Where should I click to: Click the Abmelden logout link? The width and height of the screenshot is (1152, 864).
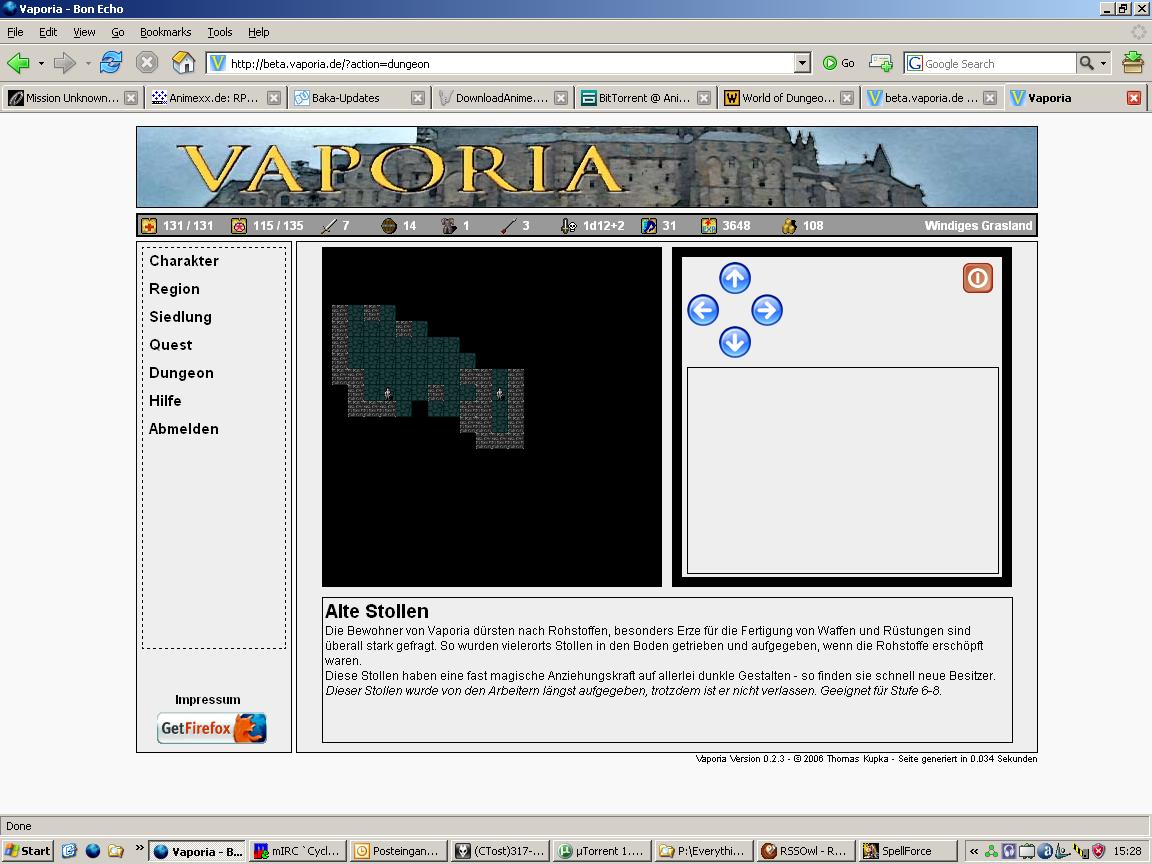184,429
